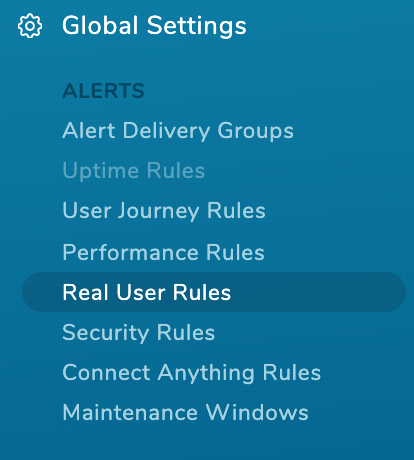Select Security Rules alert option
The height and width of the screenshot is (460, 414).
(139, 333)
